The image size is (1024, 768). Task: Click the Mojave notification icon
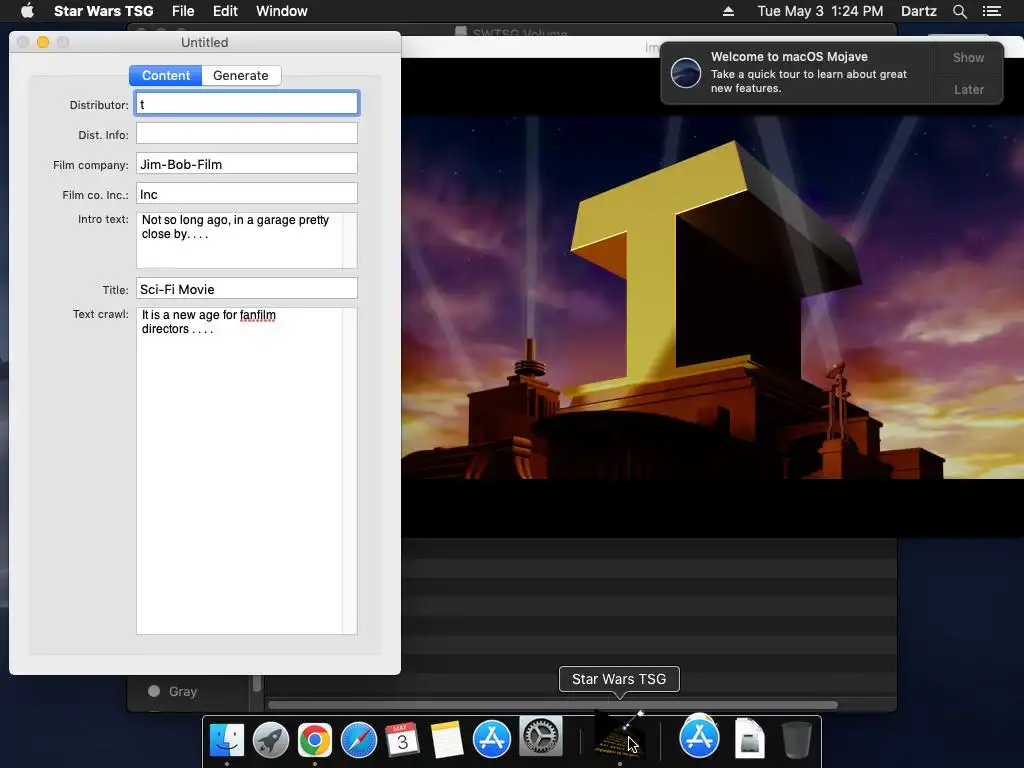tap(686, 72)
